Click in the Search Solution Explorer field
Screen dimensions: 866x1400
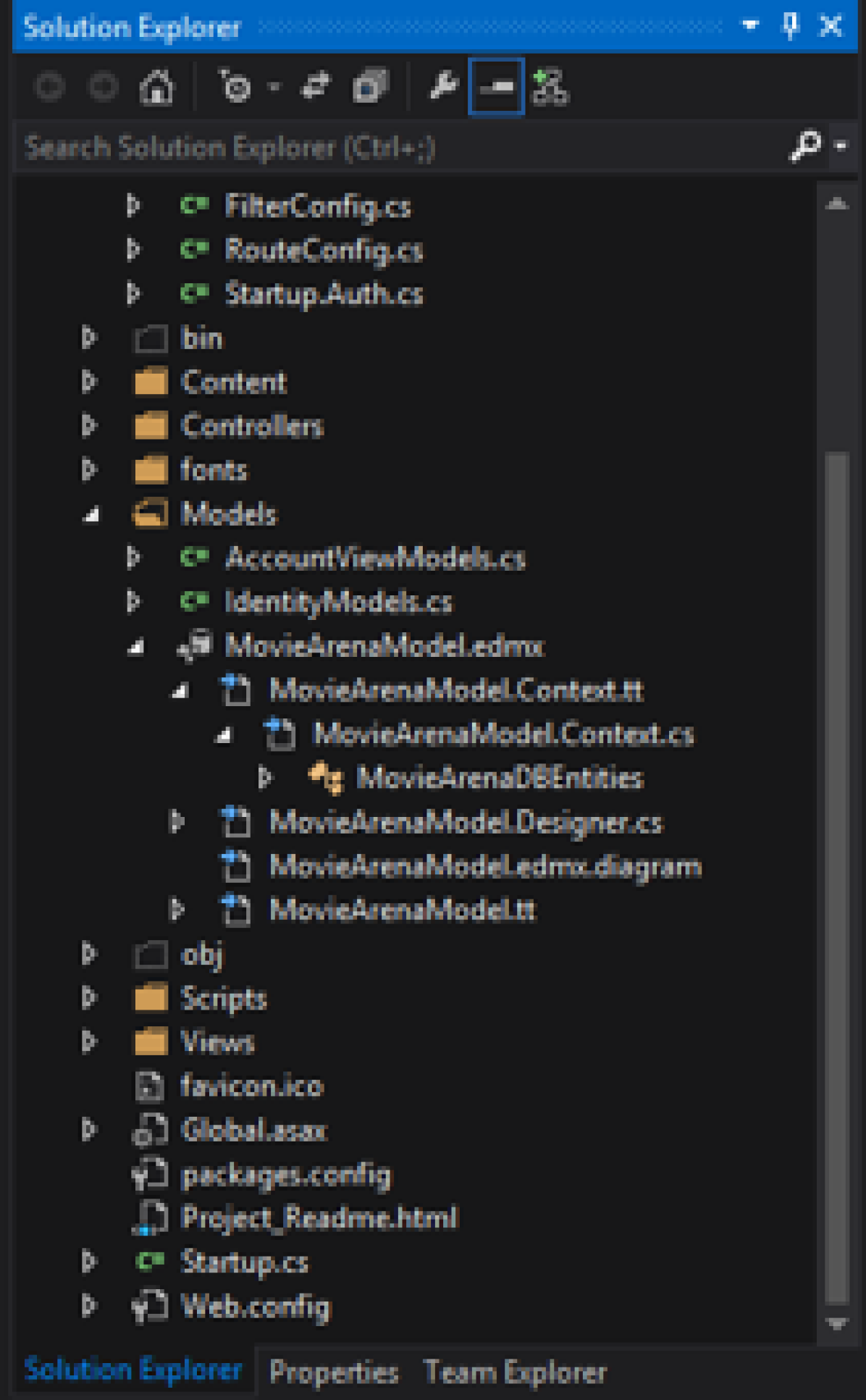click(402, 147)
